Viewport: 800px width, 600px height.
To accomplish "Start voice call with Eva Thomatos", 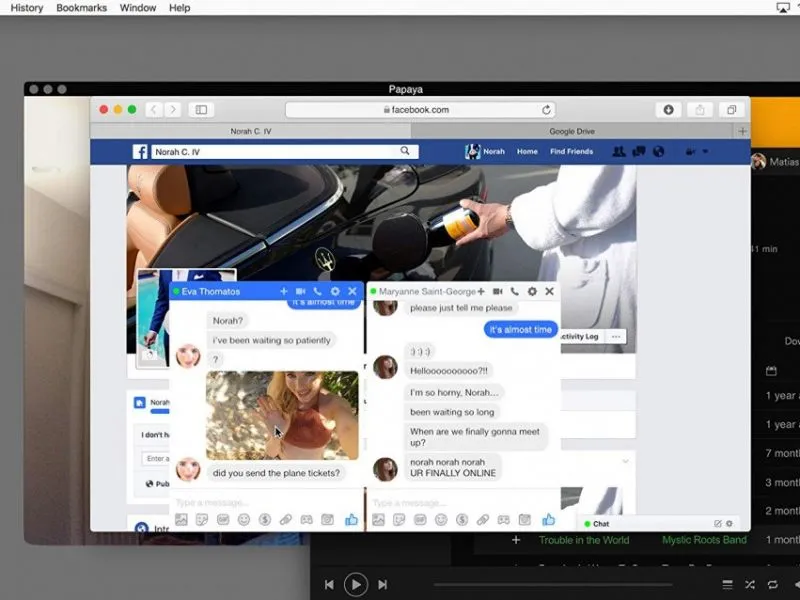I will tap(317, 291).
